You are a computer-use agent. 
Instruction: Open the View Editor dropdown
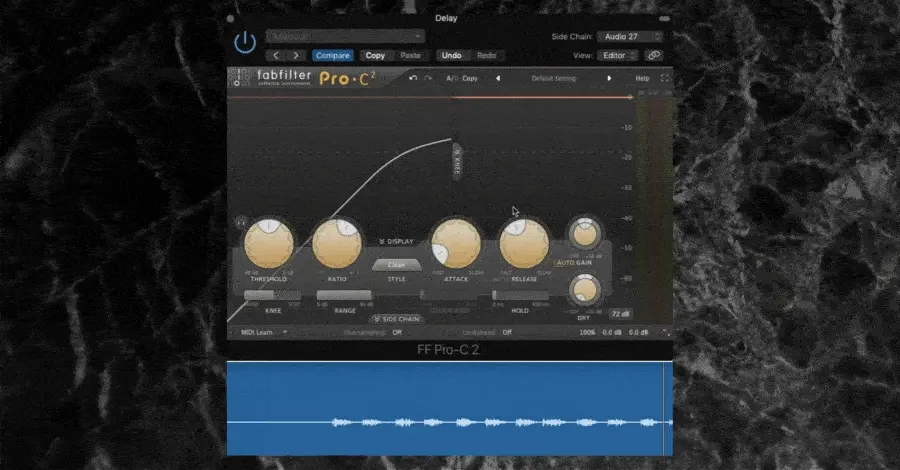618,56
